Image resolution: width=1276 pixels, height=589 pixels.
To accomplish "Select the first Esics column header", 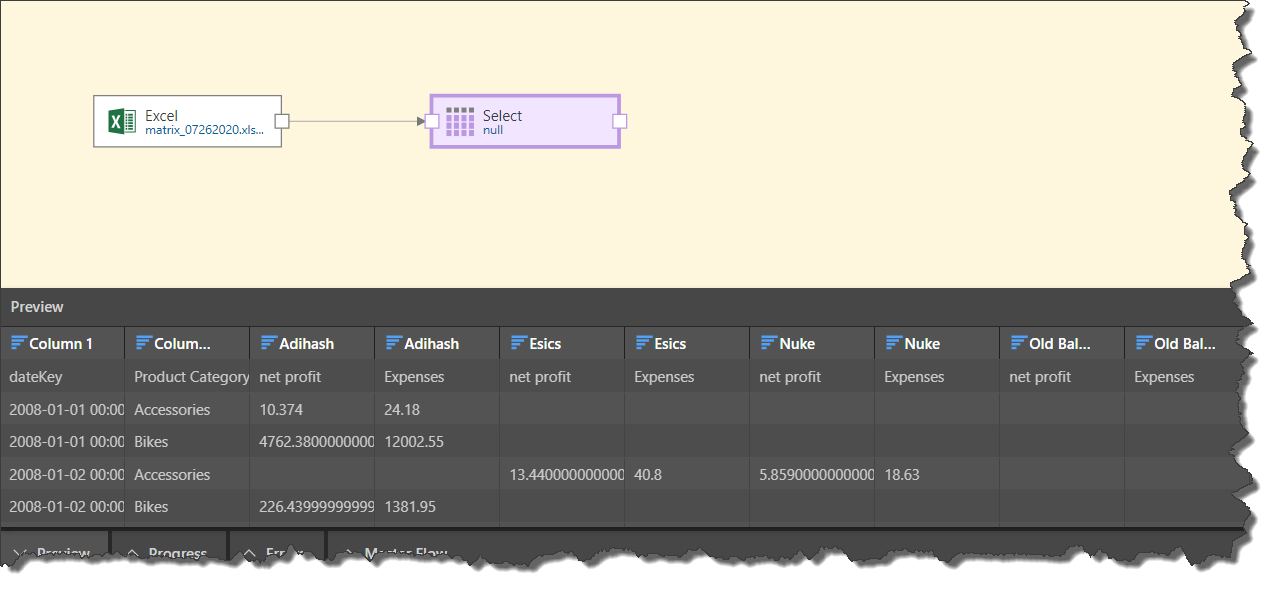I will click(545, 343).
